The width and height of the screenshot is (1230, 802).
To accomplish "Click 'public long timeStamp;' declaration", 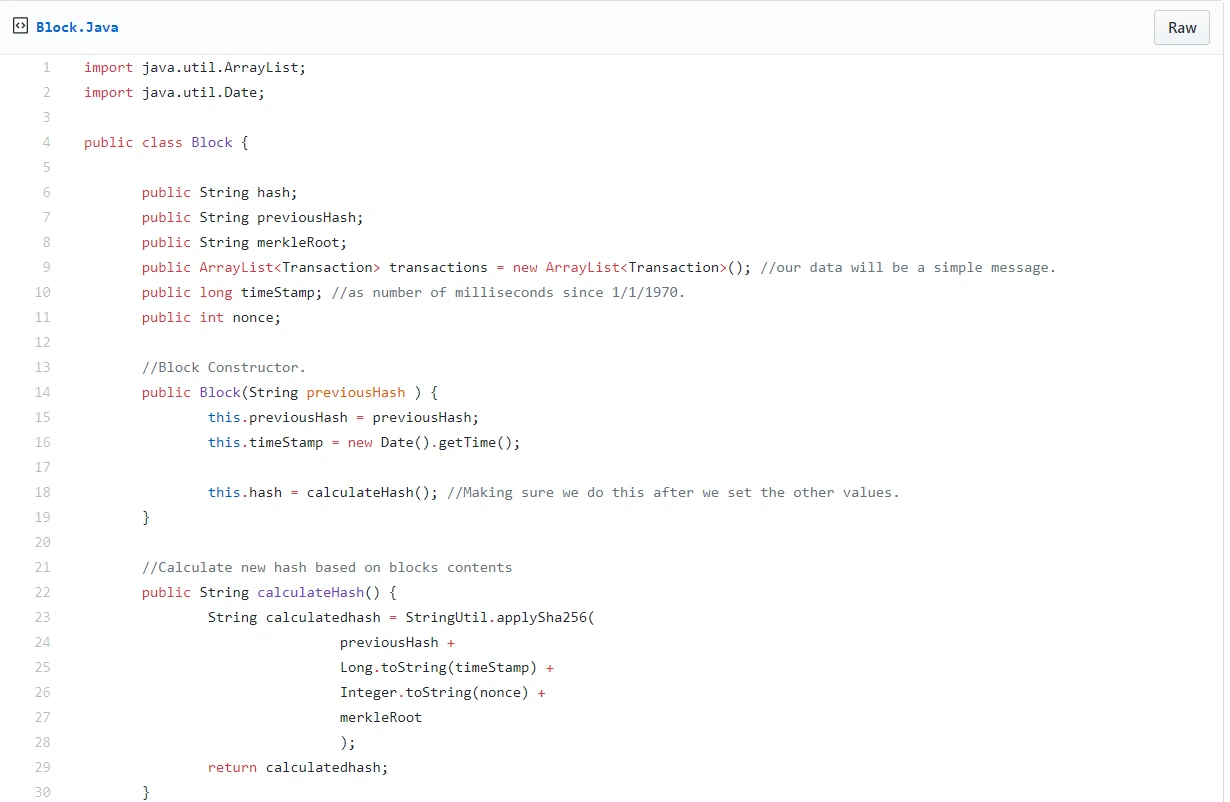I will point(232,293).
